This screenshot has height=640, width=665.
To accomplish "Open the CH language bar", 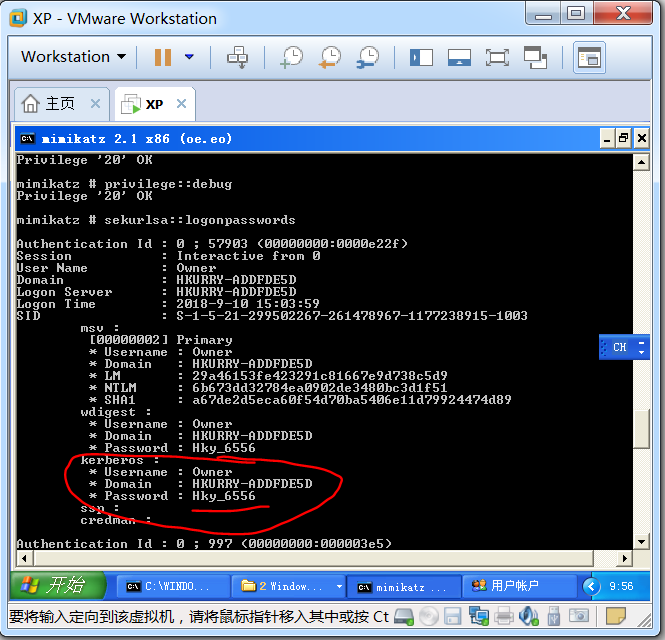I will [x=620, y=347].
